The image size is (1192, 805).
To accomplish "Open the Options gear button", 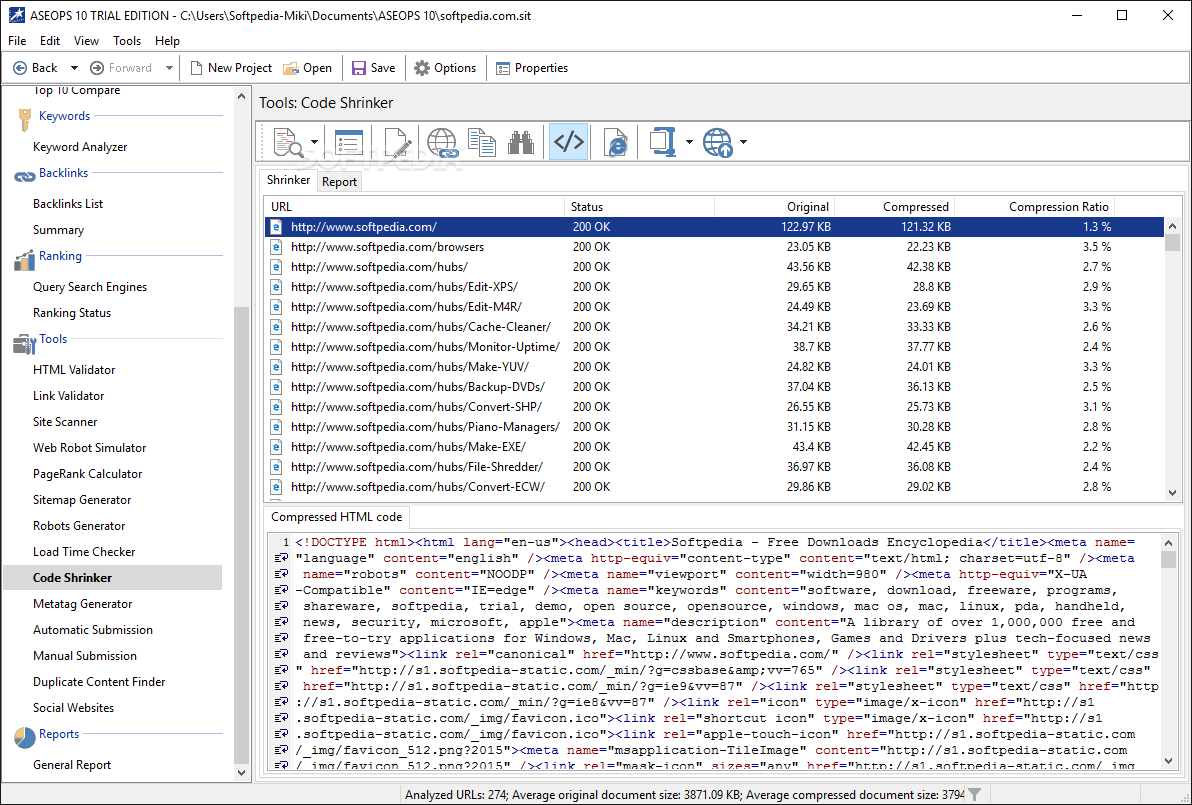I will (x=445, y=68).
